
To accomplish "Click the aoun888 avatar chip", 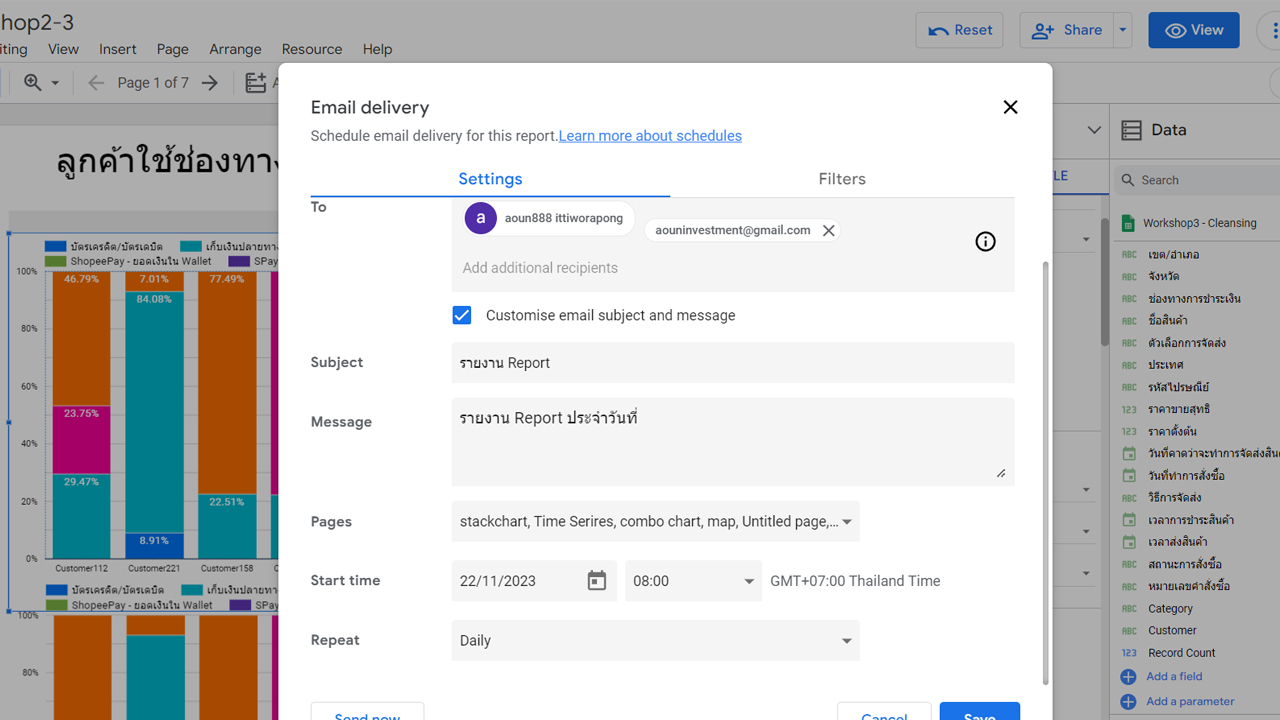I will pyautogui.click(x=550, y=218).
